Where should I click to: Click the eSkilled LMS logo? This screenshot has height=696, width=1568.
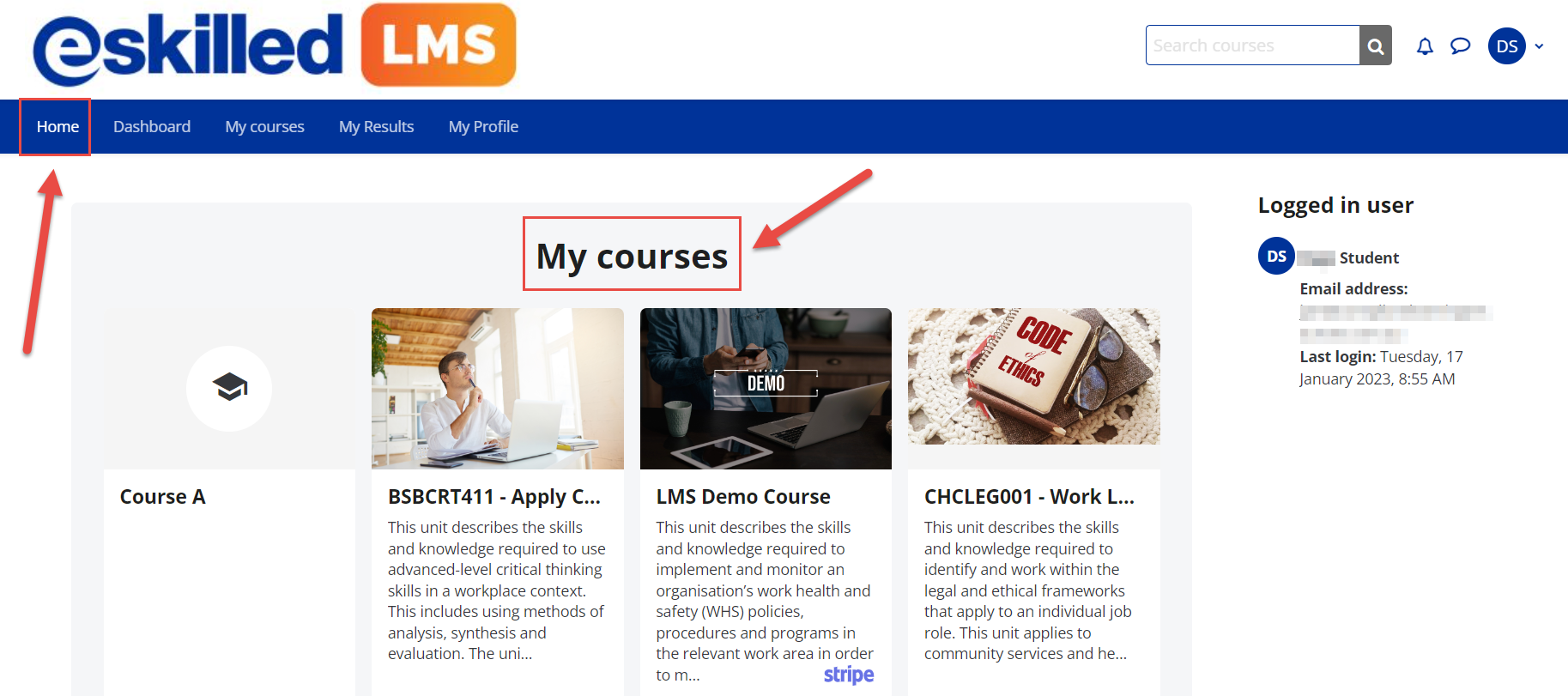[x=275, y=45]
